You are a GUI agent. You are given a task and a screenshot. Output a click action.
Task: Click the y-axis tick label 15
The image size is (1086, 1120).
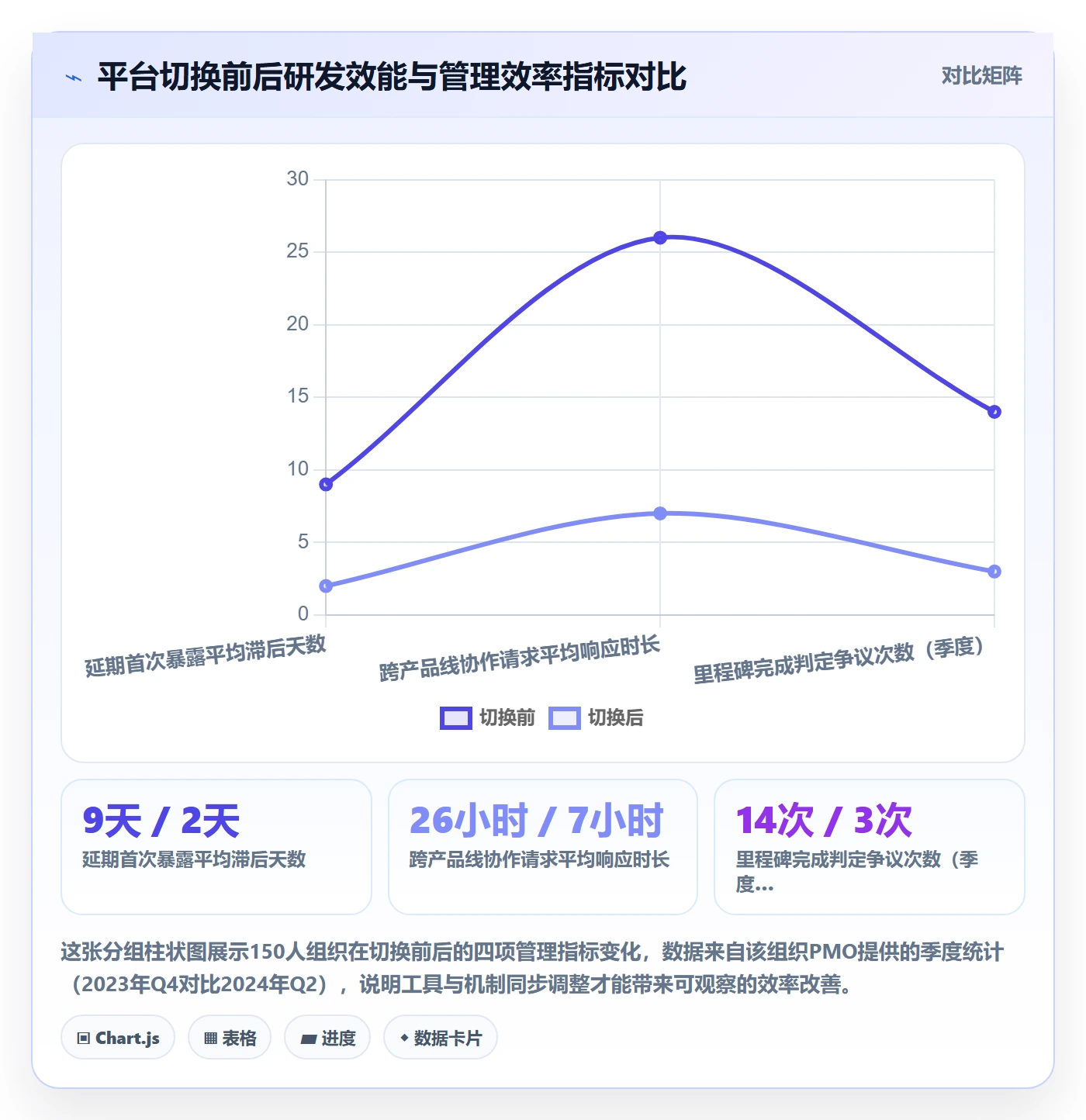(x=298, y=396)
